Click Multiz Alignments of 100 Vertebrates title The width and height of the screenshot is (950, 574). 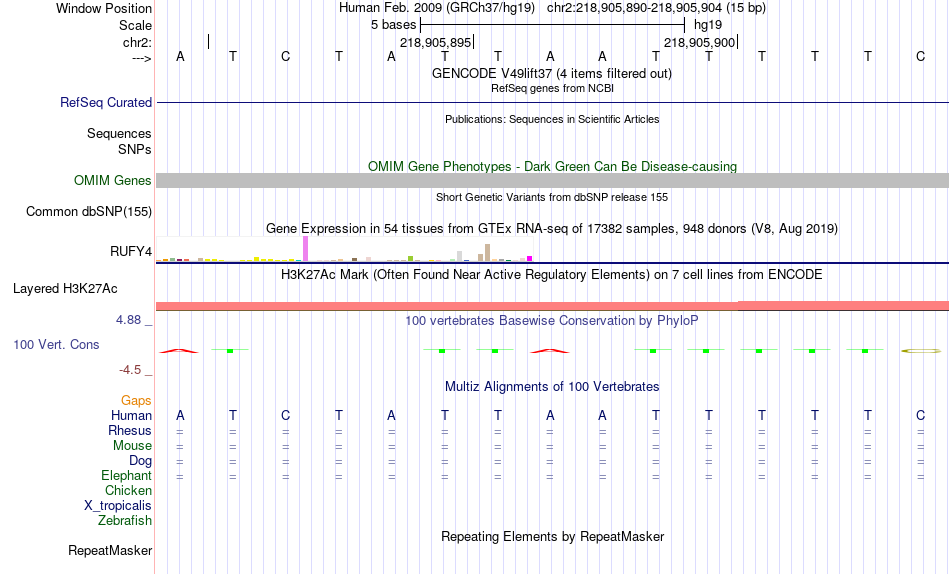click(552, 386)
